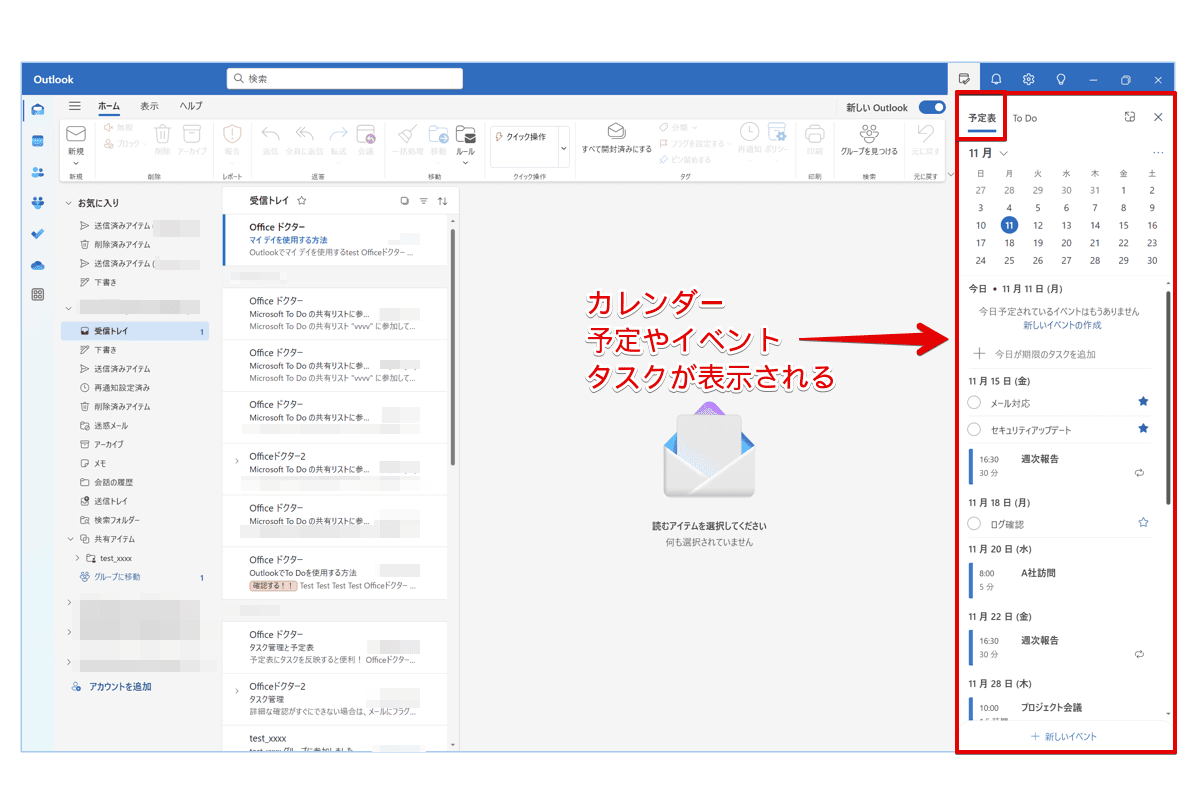Toggle the importance star on ログ確認
This screenshot has height=800, width=1200.
[x=1143, y=522]
